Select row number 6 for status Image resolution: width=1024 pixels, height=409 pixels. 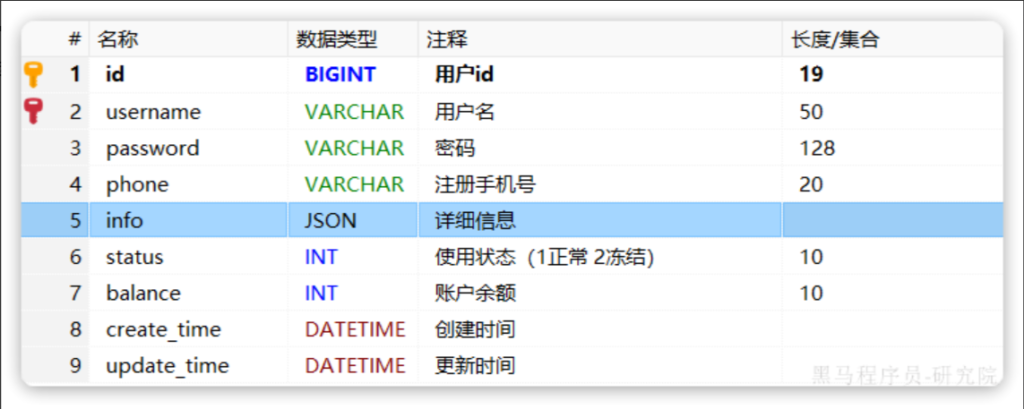click(x=75, y=257)
